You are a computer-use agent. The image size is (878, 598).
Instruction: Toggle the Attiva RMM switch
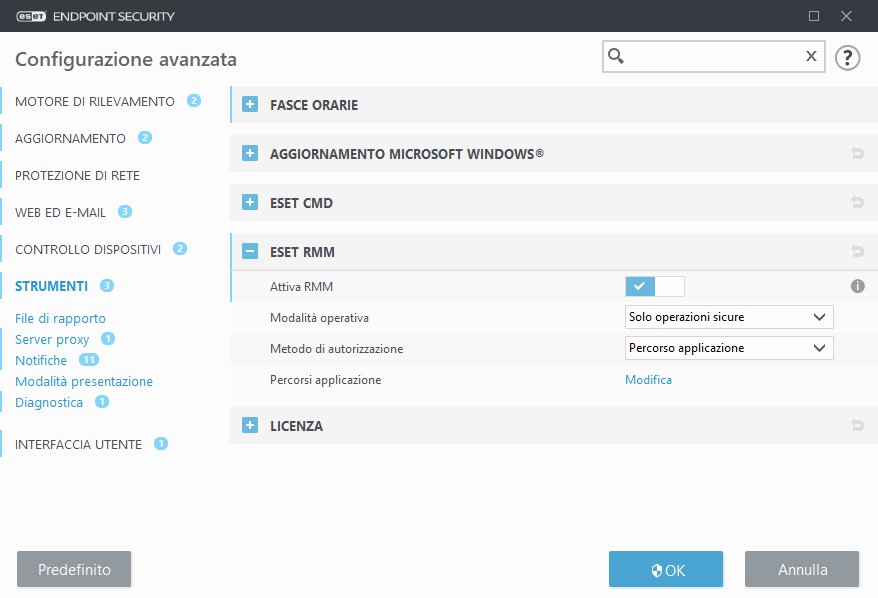click(x=655, y=287)
